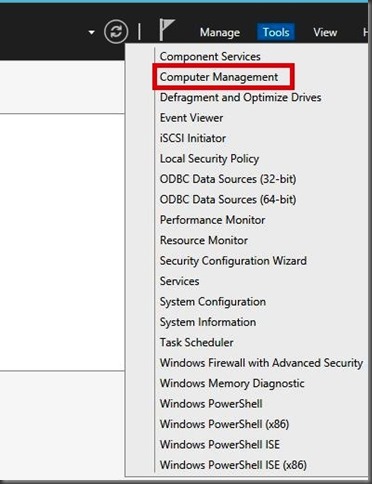372x484 pixels.
Task: Open the notifications flag icon
Action: coord(167,30)
